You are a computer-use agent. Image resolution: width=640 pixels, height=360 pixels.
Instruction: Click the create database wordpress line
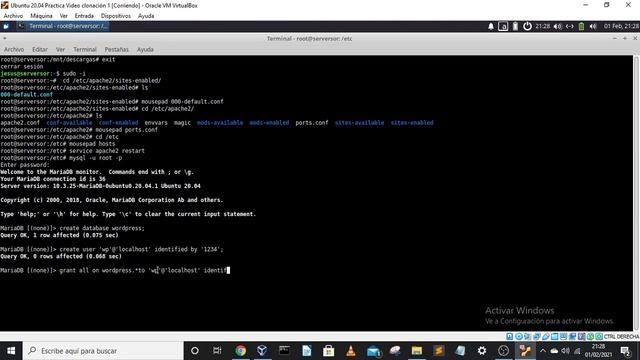click(x=72, y=228)
